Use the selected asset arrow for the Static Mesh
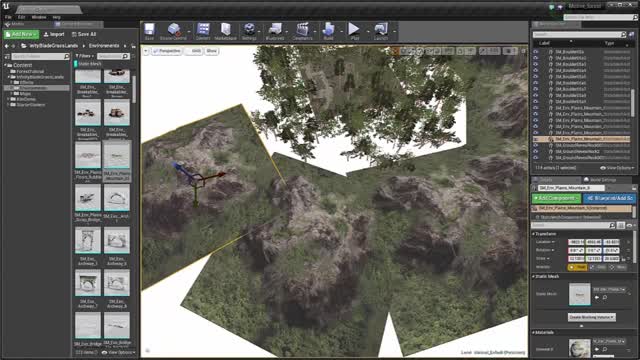 tap(597, 298)
